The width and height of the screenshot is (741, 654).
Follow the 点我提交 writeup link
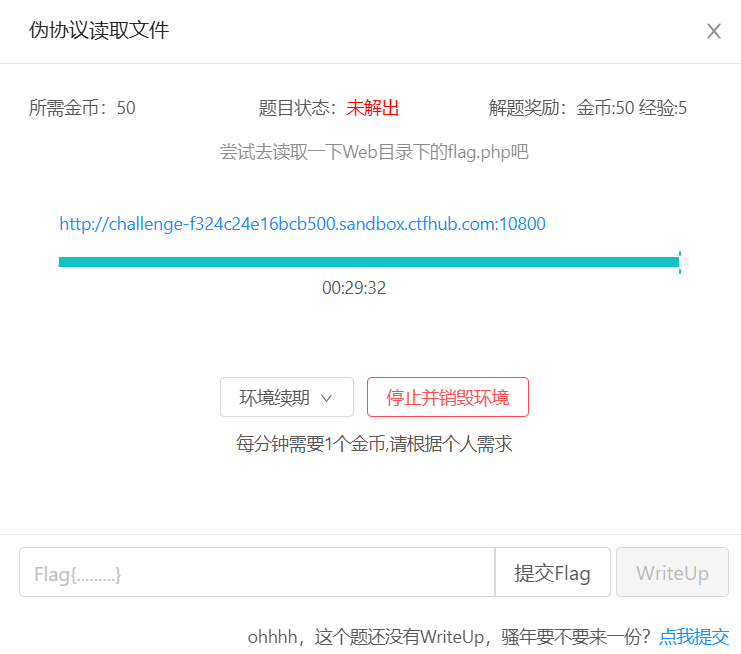pyautogui.click(x=694, y=636)
